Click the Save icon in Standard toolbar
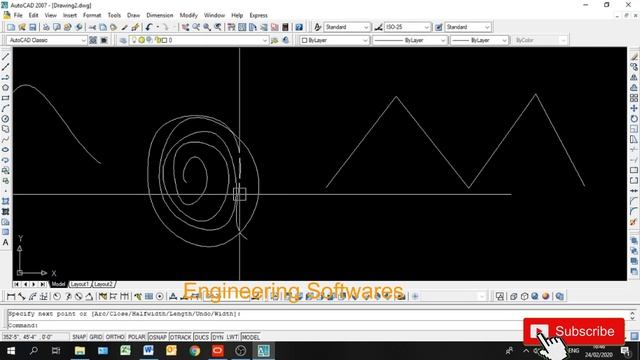 [x=32, y=27]
